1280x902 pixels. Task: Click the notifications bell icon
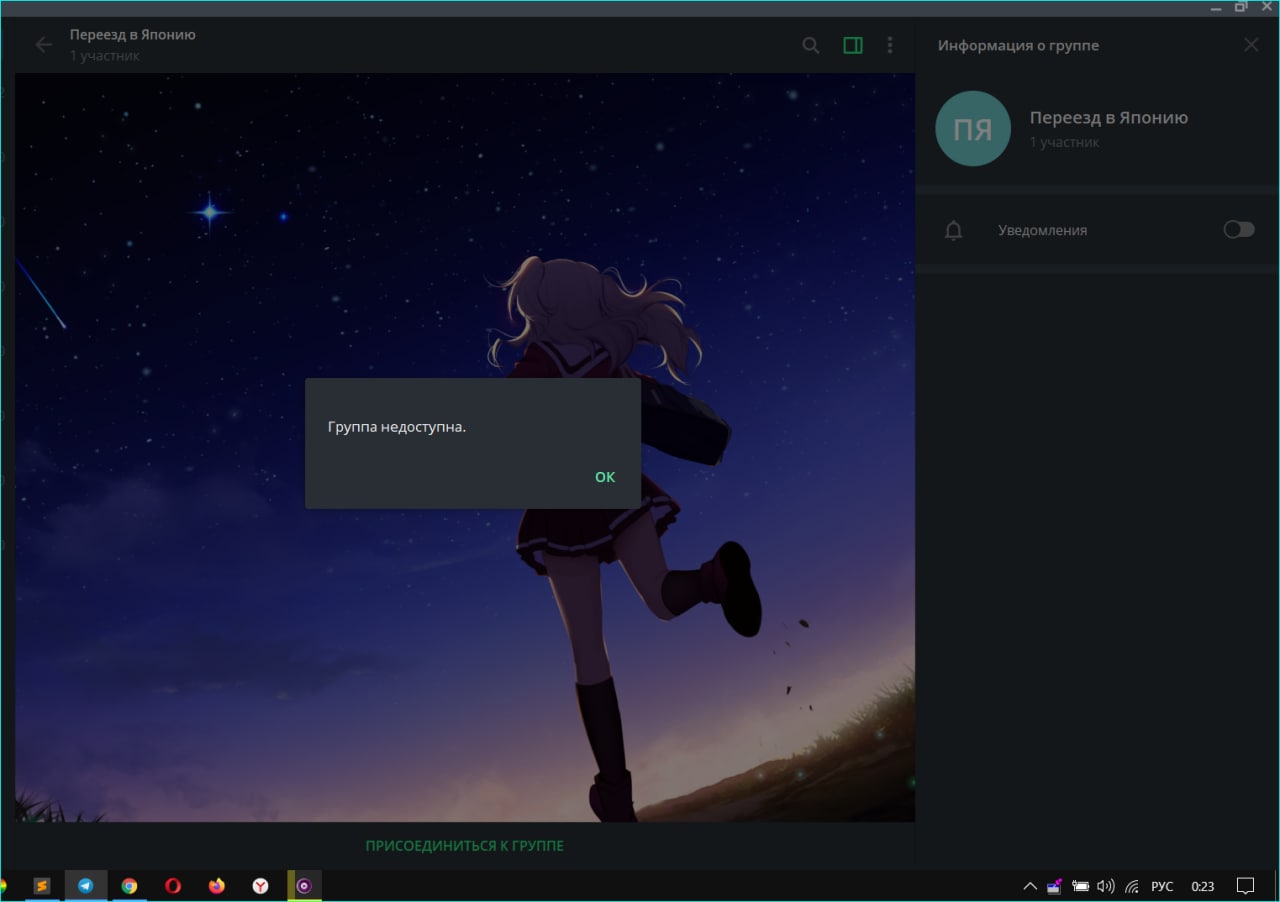954,231
